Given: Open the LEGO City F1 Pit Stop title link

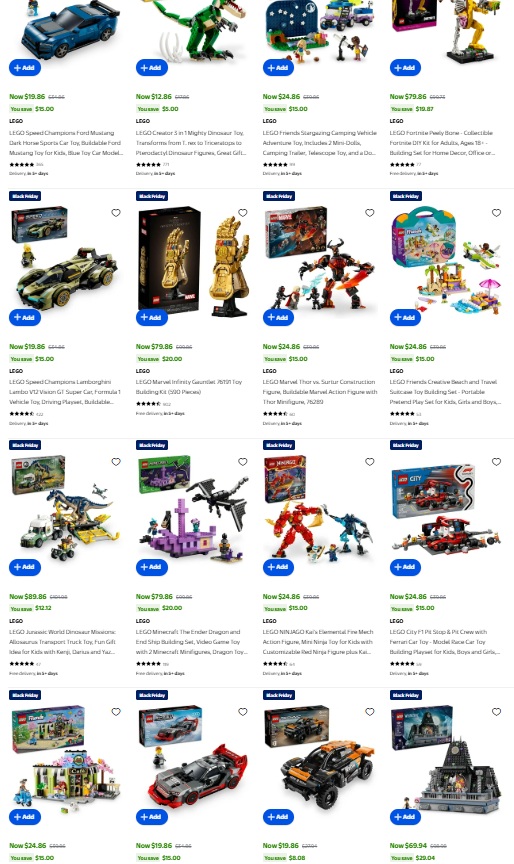Looking at the screenshot, I should pyautogui.click(x=445, y=642).
